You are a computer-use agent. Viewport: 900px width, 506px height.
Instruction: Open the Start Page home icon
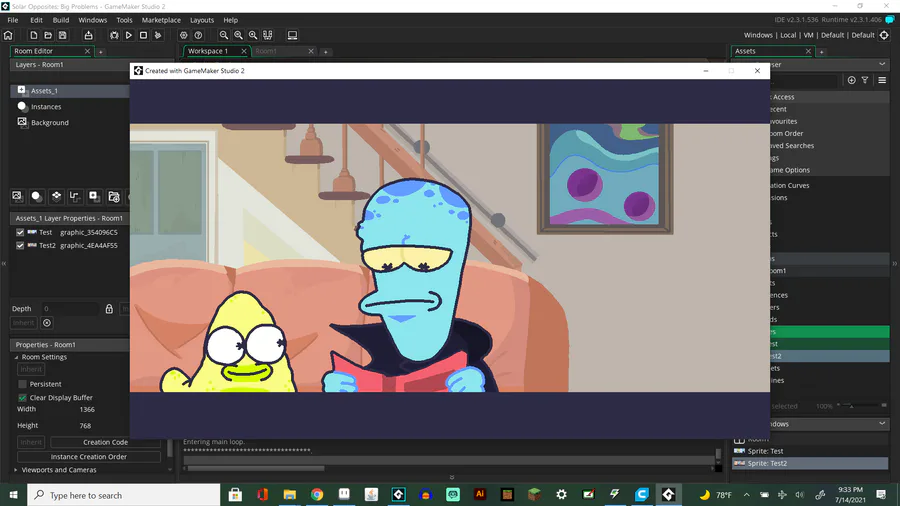point(8,35)
